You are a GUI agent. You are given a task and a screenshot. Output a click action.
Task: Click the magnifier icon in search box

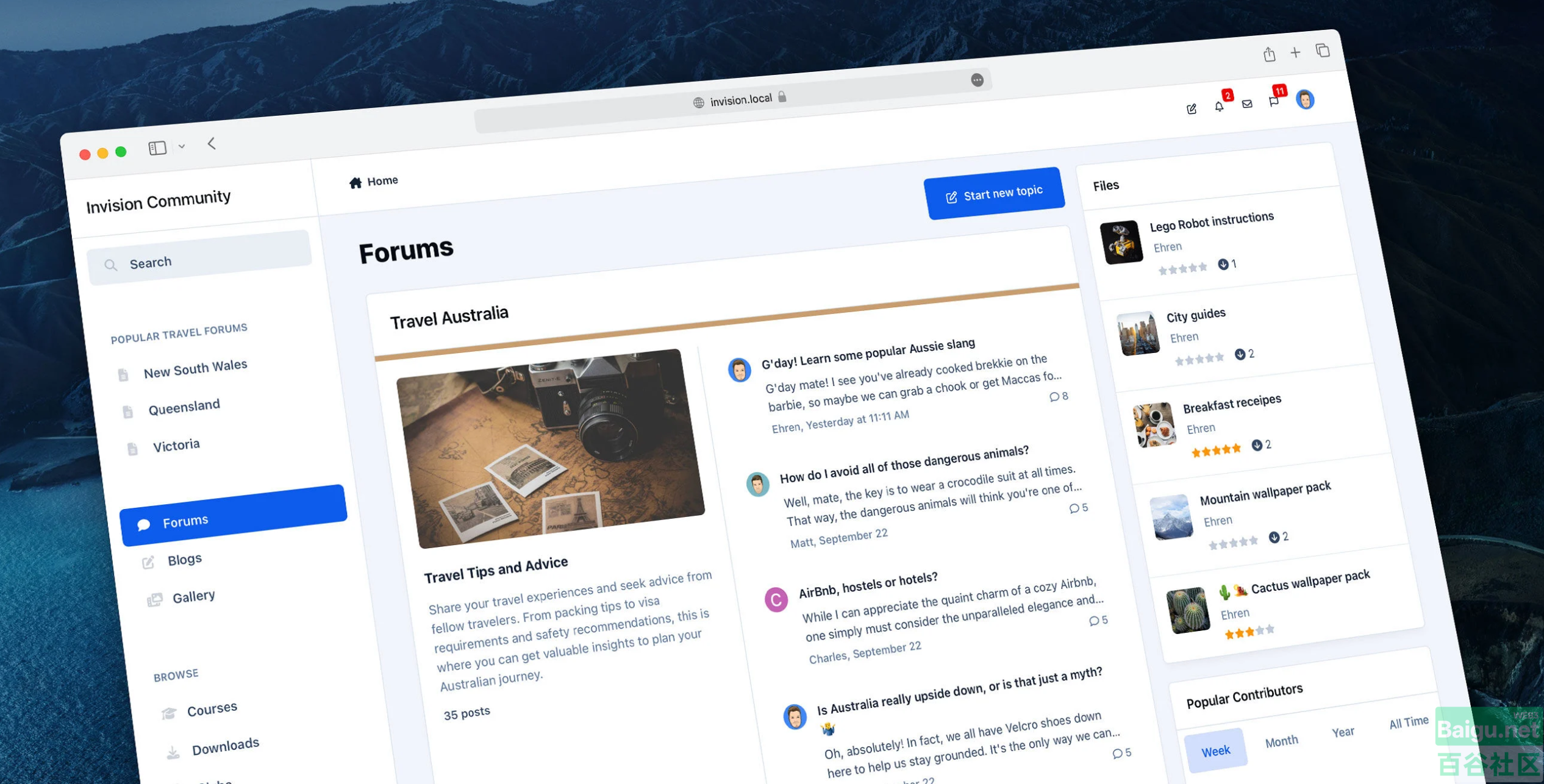(110, 265)
